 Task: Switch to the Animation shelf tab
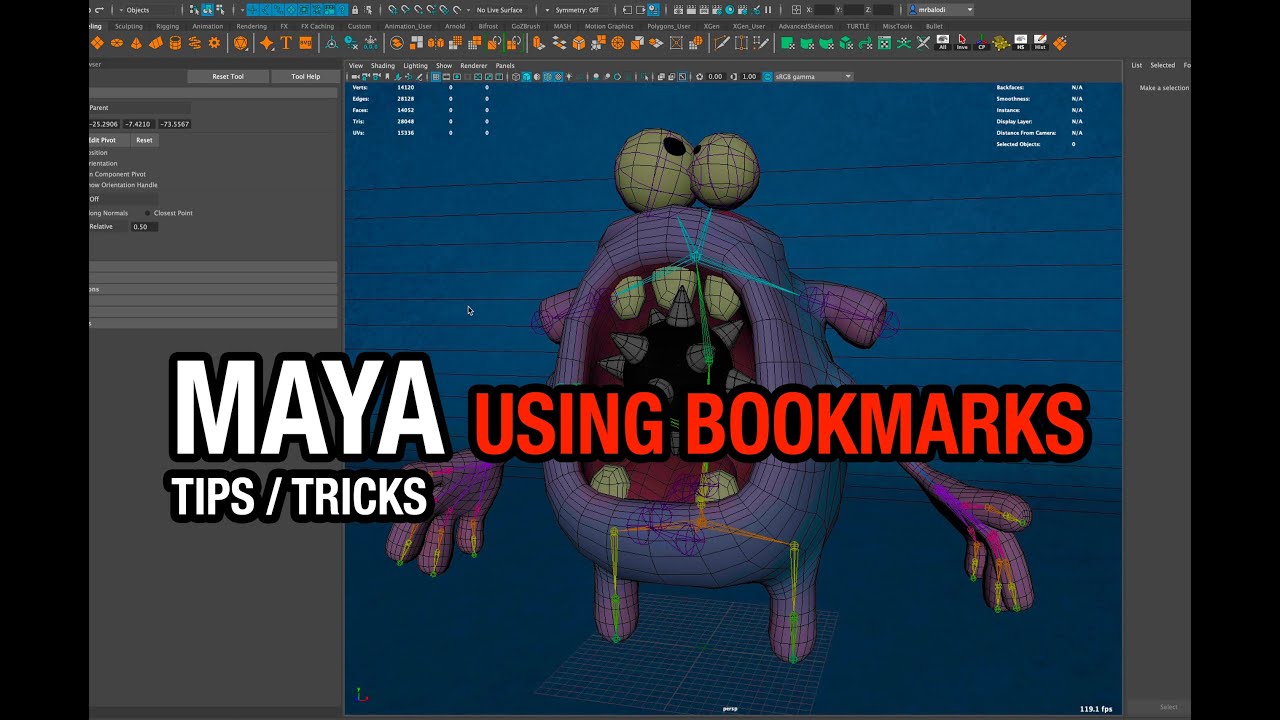pos(208,26)
